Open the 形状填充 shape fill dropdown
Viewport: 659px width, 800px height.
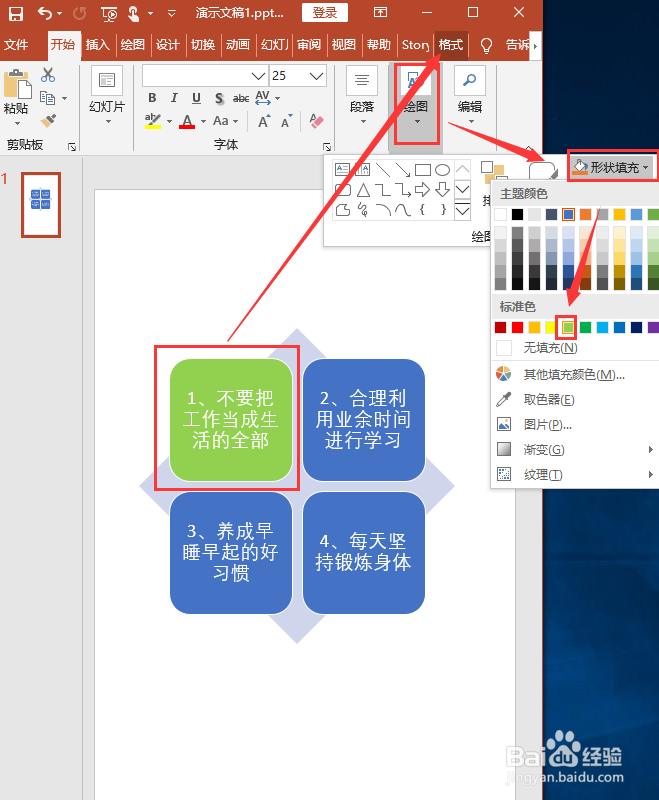pos(612,167)
